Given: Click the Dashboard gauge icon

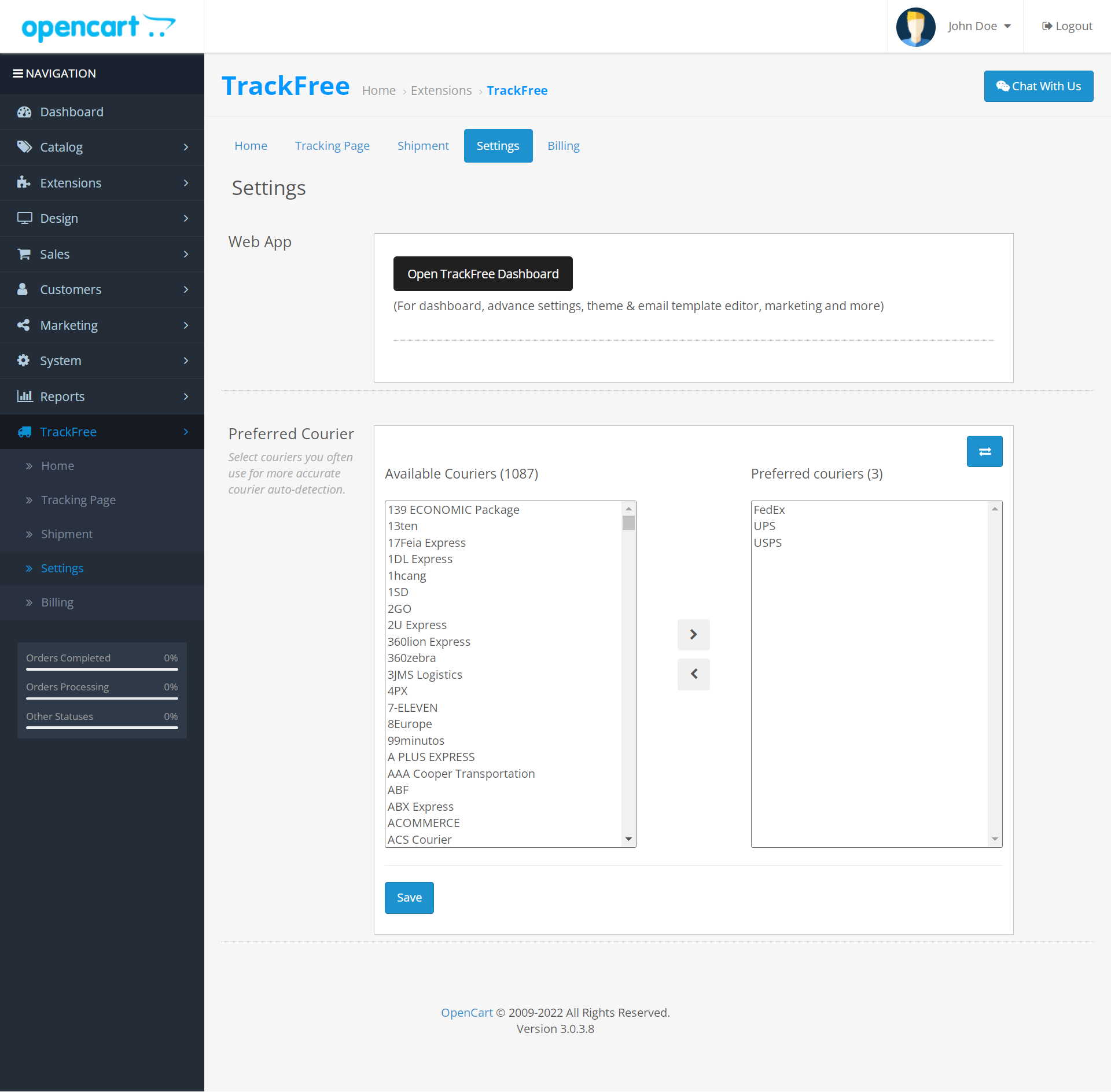Looking at the screenshot, I should tap(24, 112).
